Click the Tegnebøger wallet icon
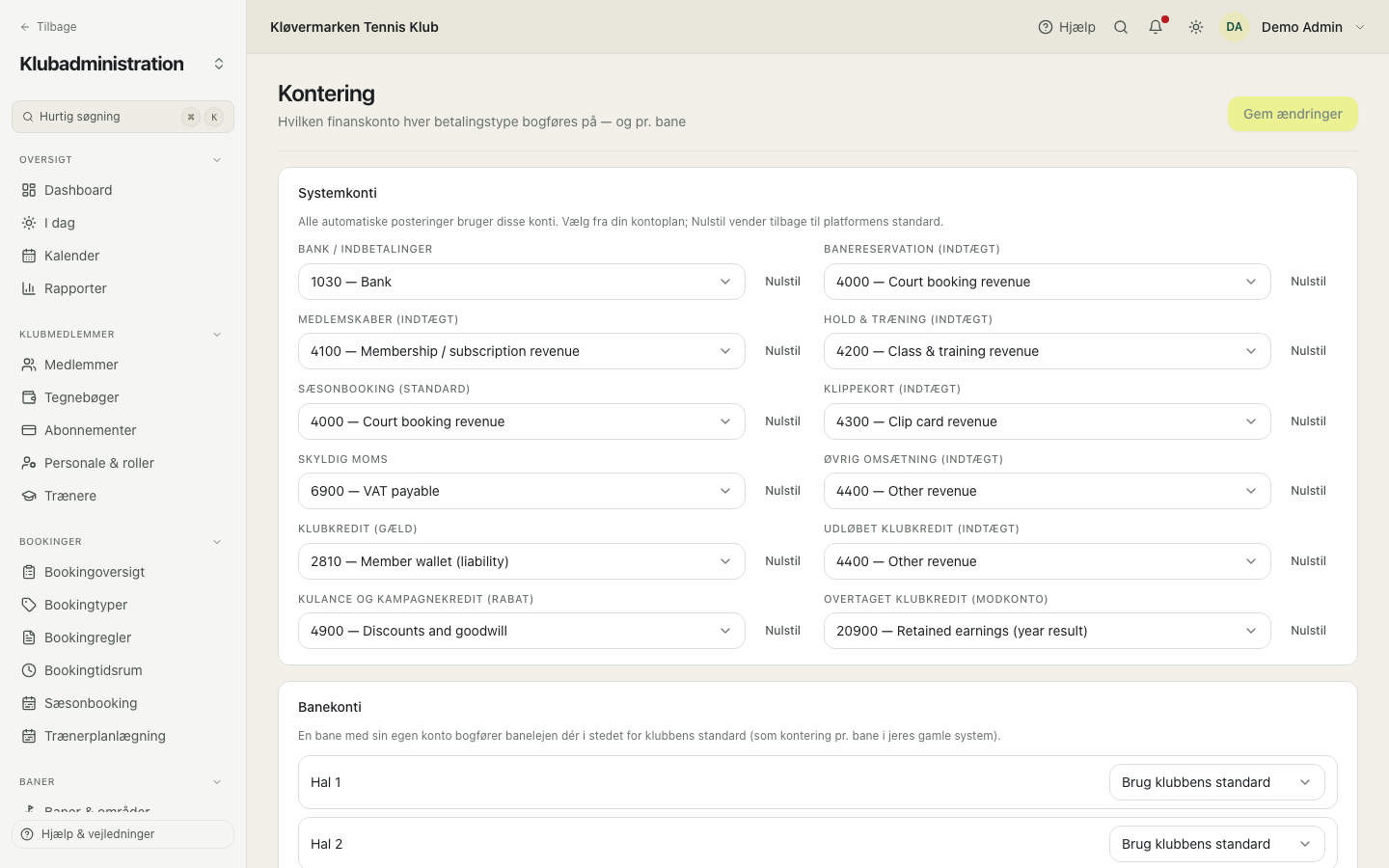1389x868 pixels. click(x=29, y=397)
